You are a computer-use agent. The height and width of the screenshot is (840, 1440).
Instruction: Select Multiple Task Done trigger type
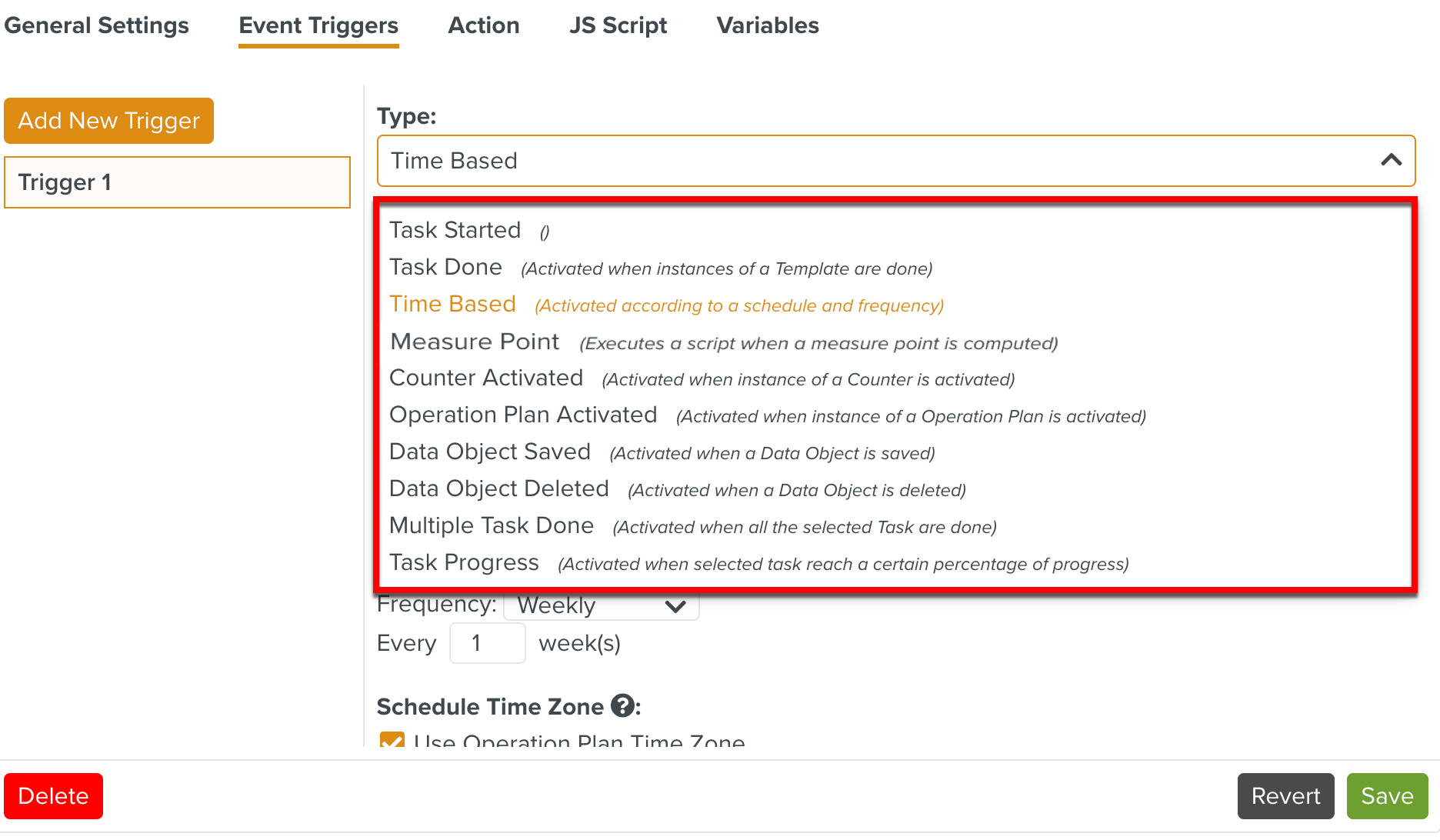point(492,525)
